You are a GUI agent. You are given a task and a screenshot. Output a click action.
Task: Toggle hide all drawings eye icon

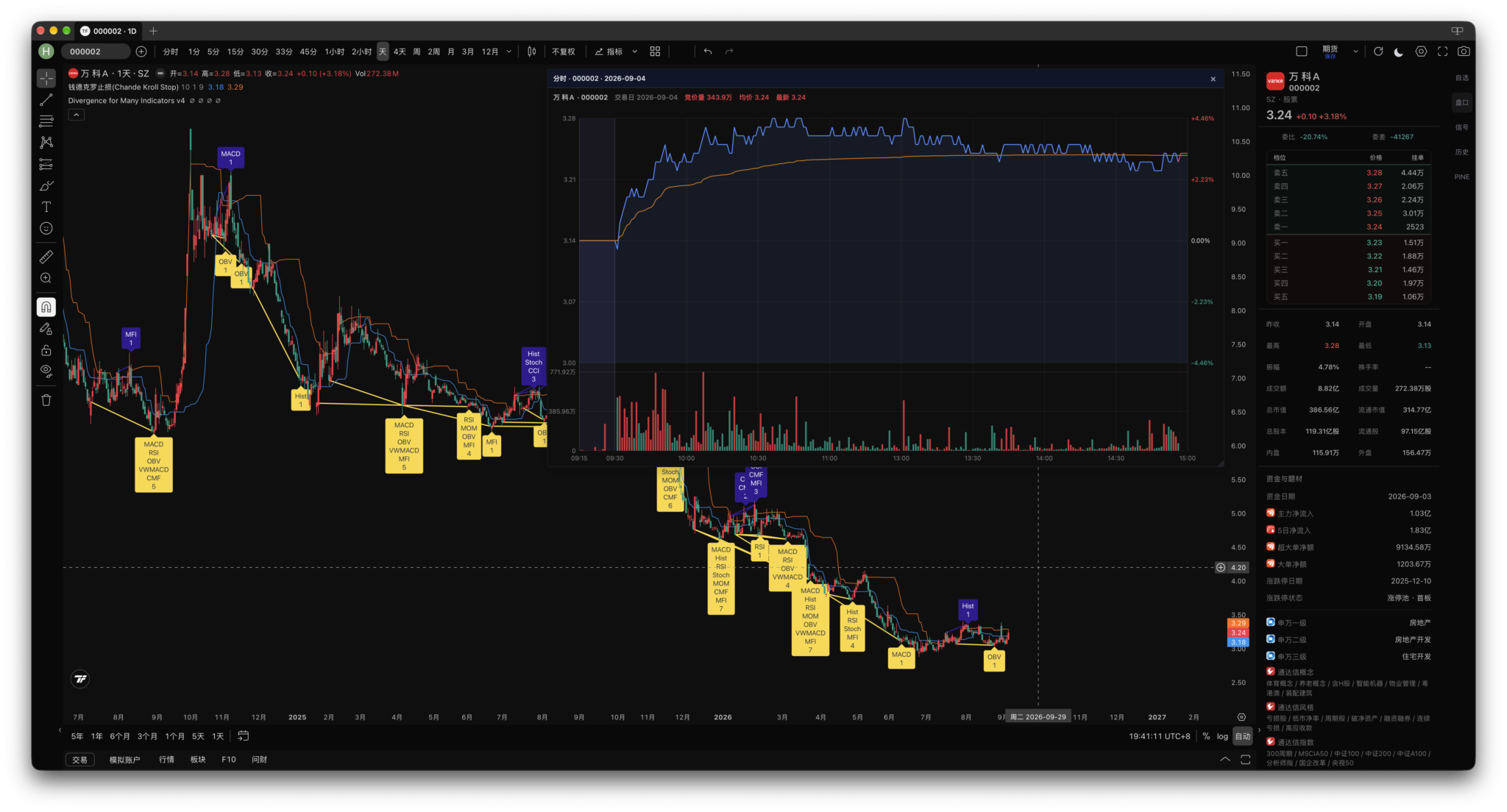point(46,371)
